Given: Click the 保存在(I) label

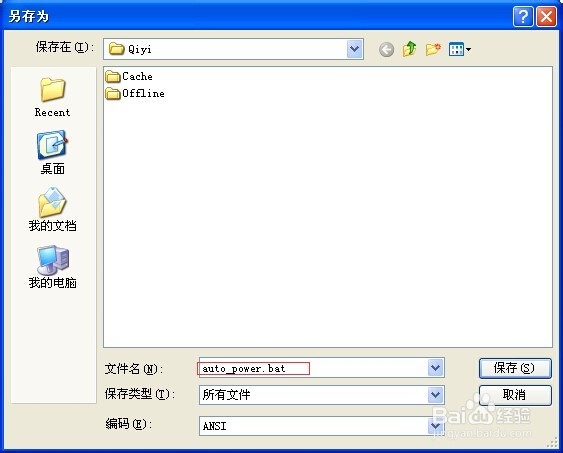Looking at the screenshot, I should coord(65,47).
